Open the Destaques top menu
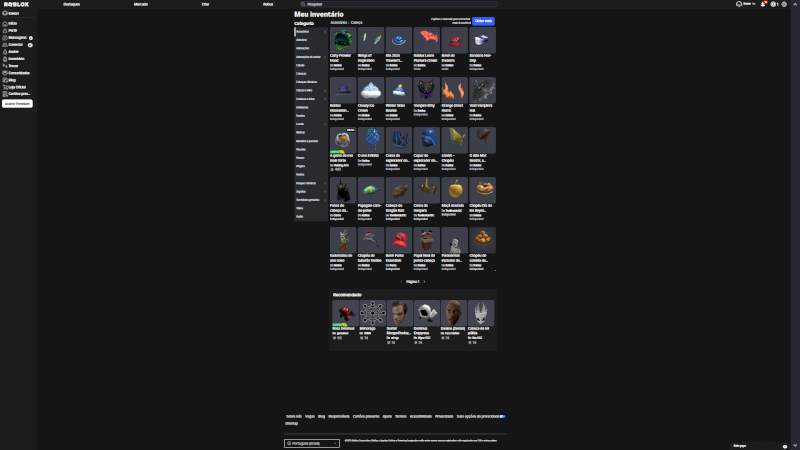Screen dimensions: 800x450 point(71,4)
